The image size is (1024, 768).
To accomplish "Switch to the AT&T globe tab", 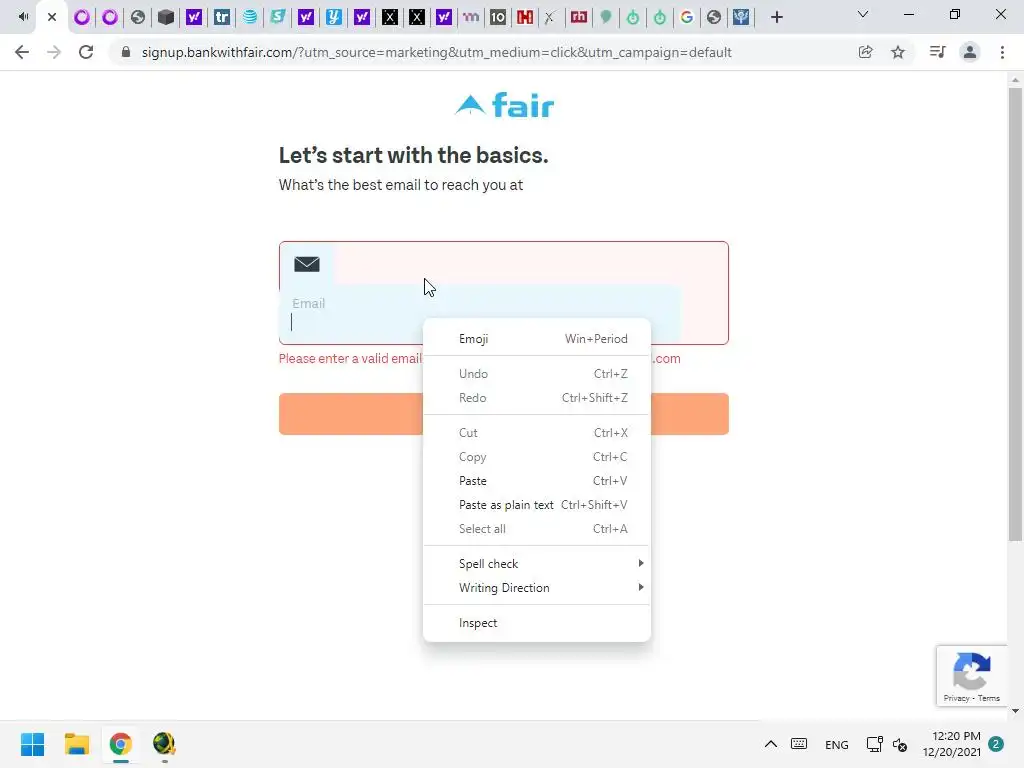I will click(x=249, y=17).
